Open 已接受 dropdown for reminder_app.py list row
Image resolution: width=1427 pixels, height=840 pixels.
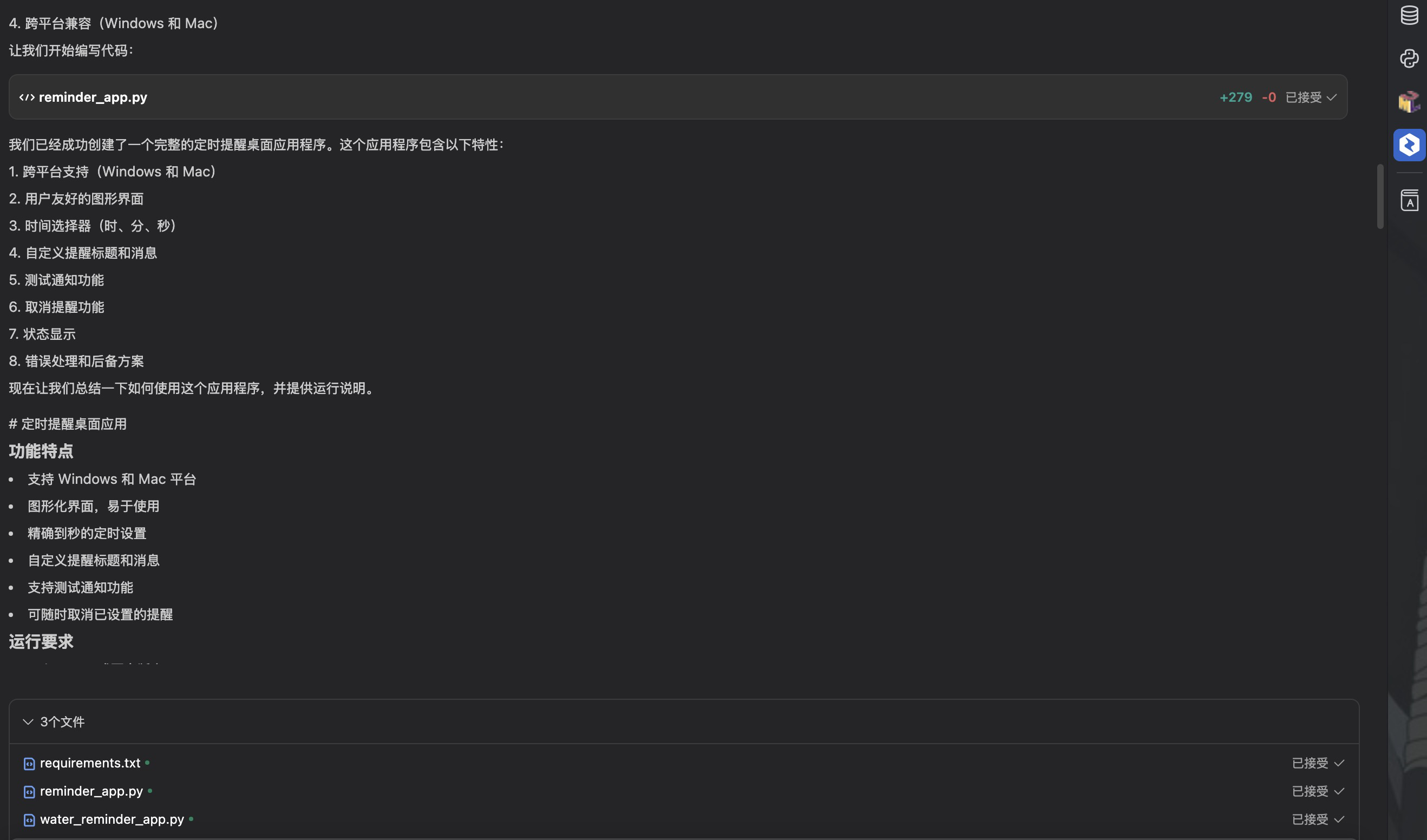click(x=1317, y=791)
